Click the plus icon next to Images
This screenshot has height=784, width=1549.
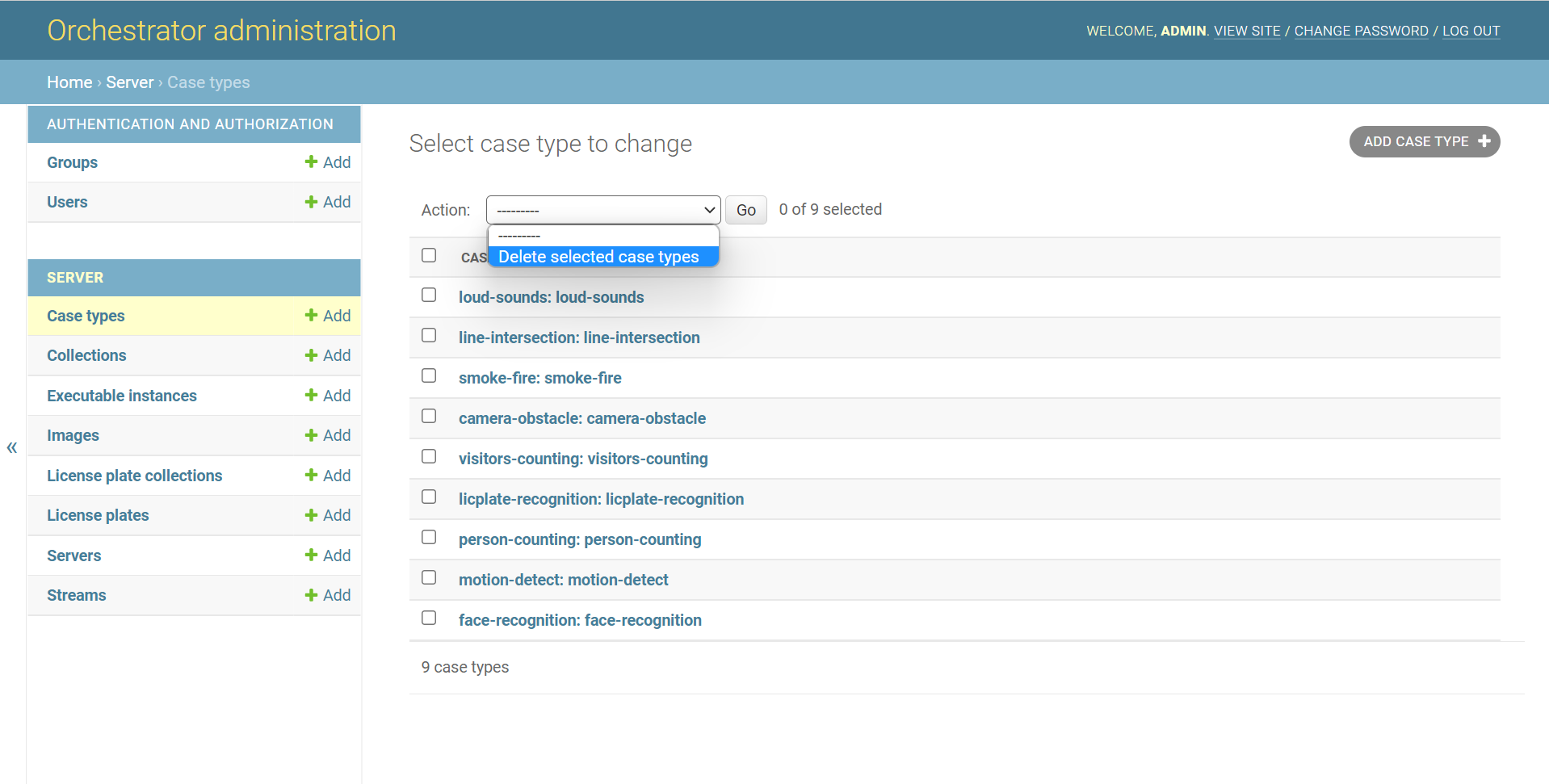point(311,435)
